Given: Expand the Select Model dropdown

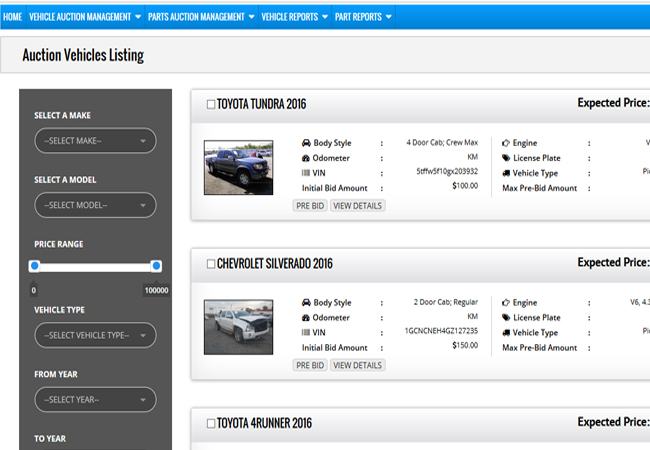Looking at the screenshot, I should tap(95, 205).
